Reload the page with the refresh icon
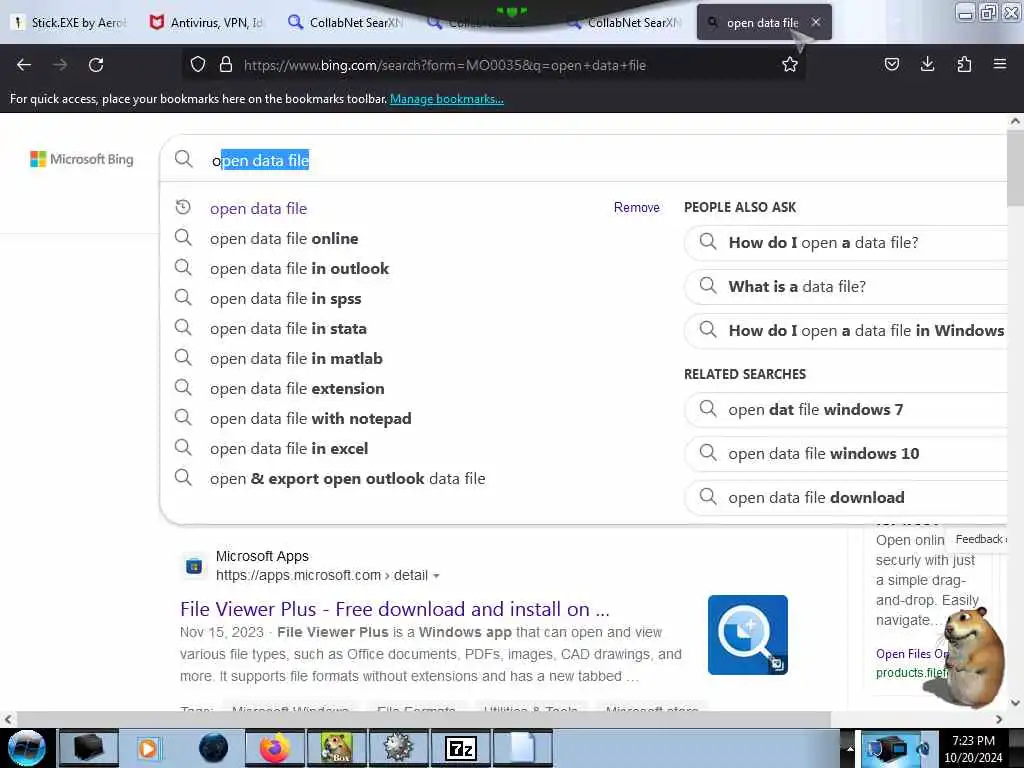The height and width of the screenshot is (768, 1024). pos(96,65)
